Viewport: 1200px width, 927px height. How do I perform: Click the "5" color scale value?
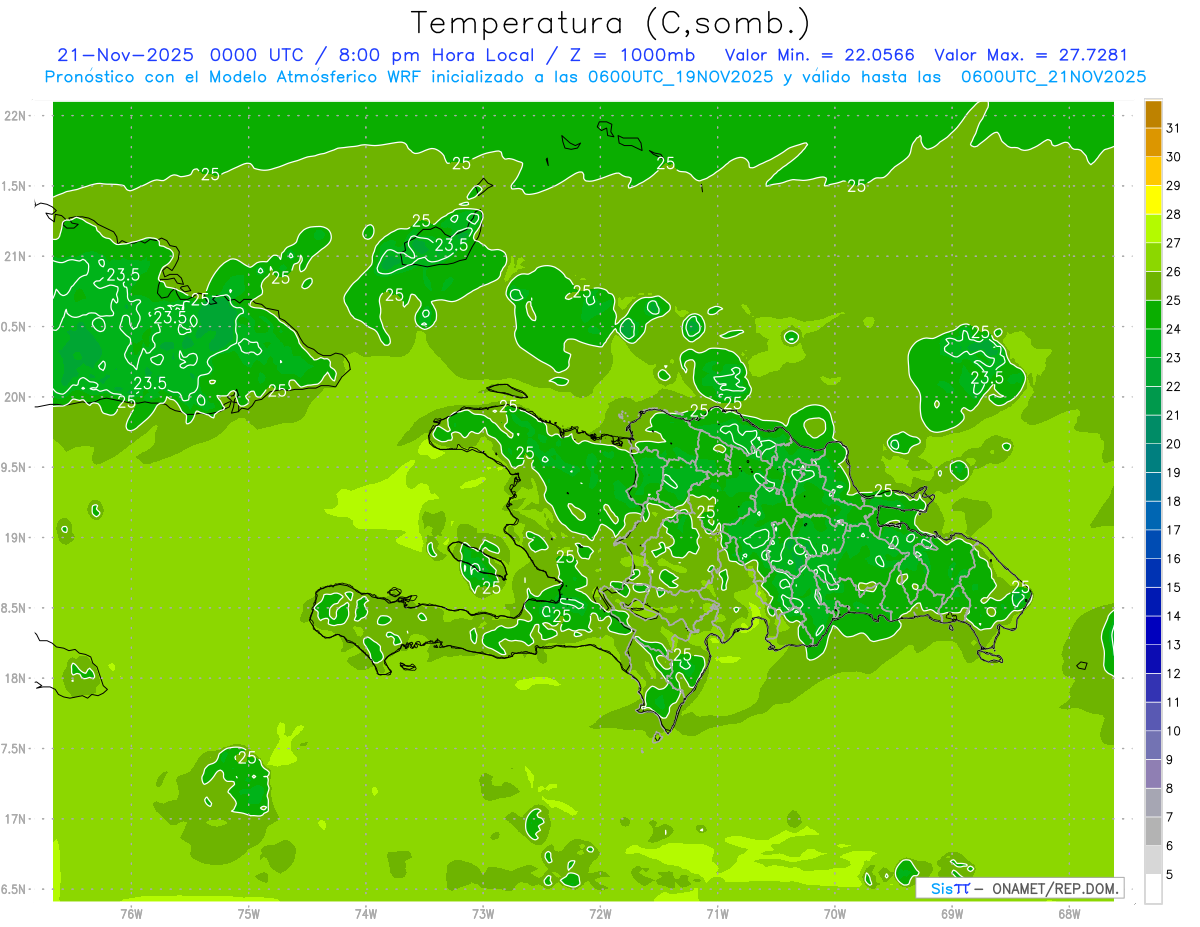coord(1170,875)
